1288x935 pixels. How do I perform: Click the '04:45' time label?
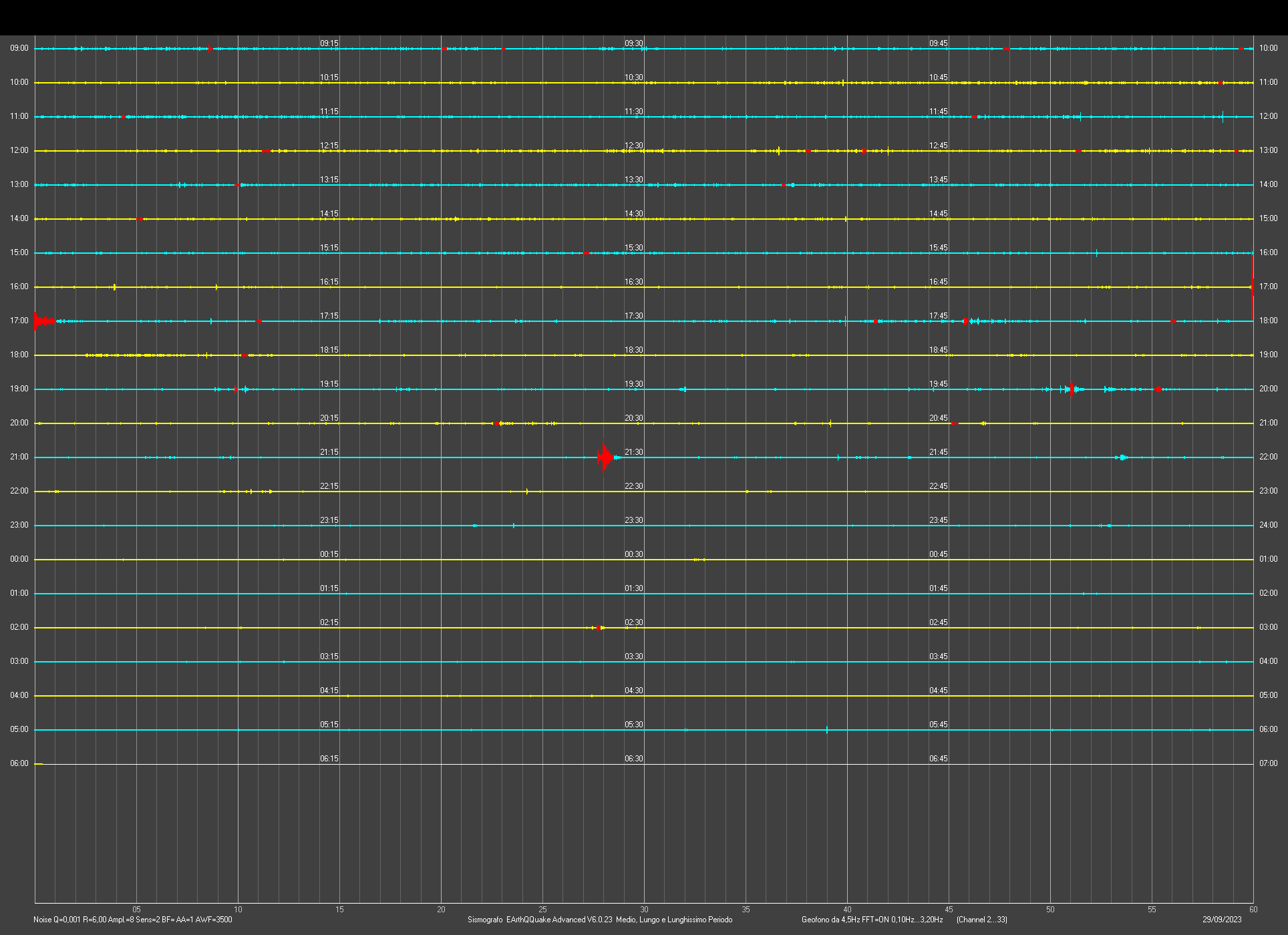pyautogui.click(x=939, y=691)
